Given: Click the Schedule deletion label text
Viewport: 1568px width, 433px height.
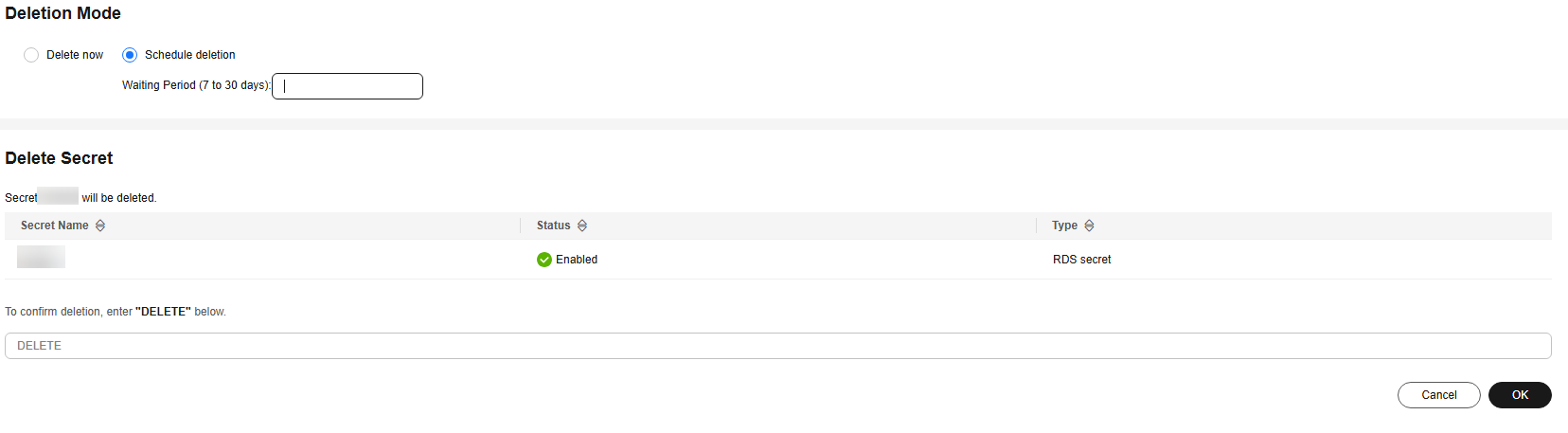Looking at the screenshot, I should [189, 55].
